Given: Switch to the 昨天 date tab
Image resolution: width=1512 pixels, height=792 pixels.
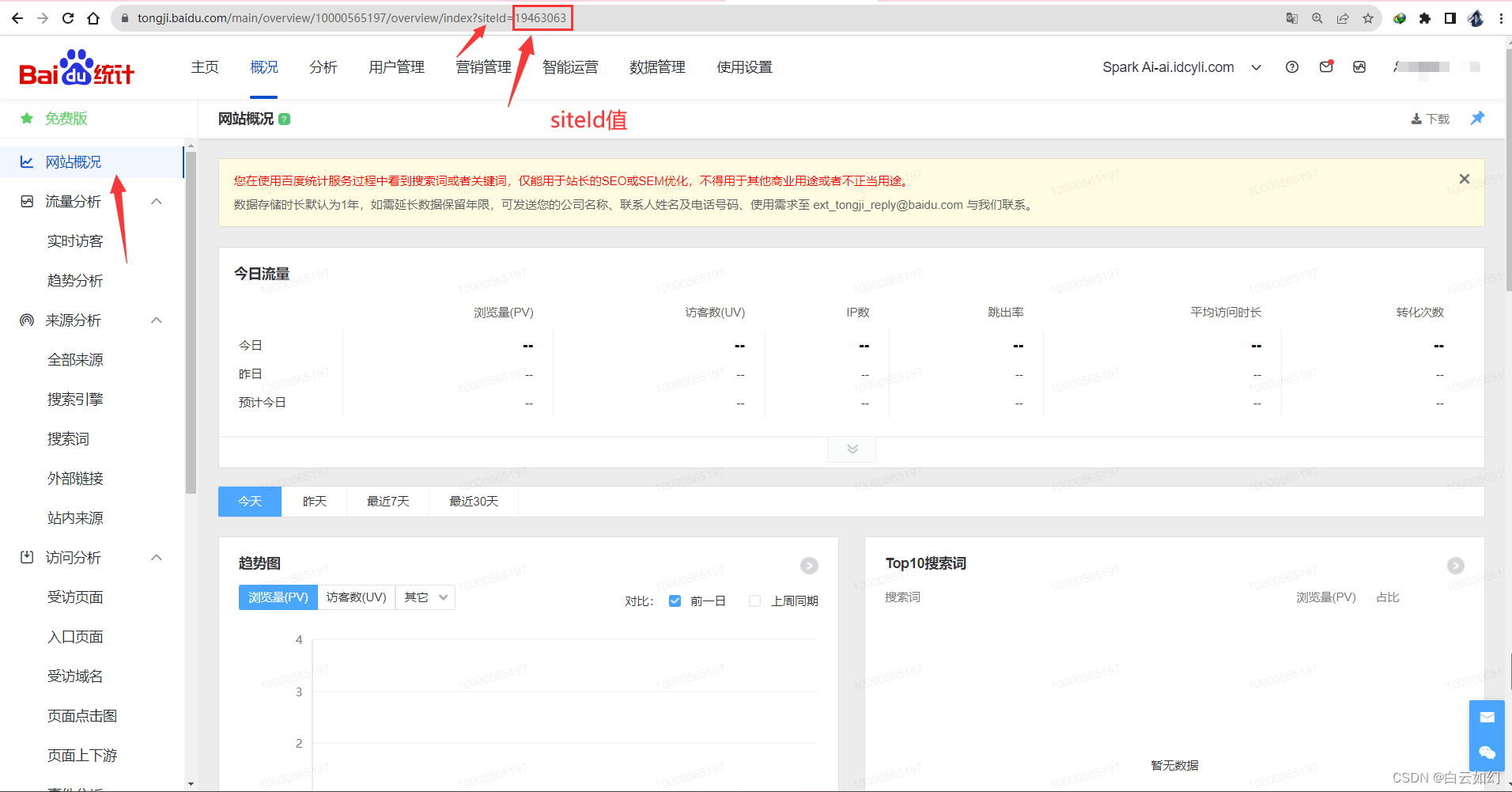Looking at the screenshot, I should (315, 502).
